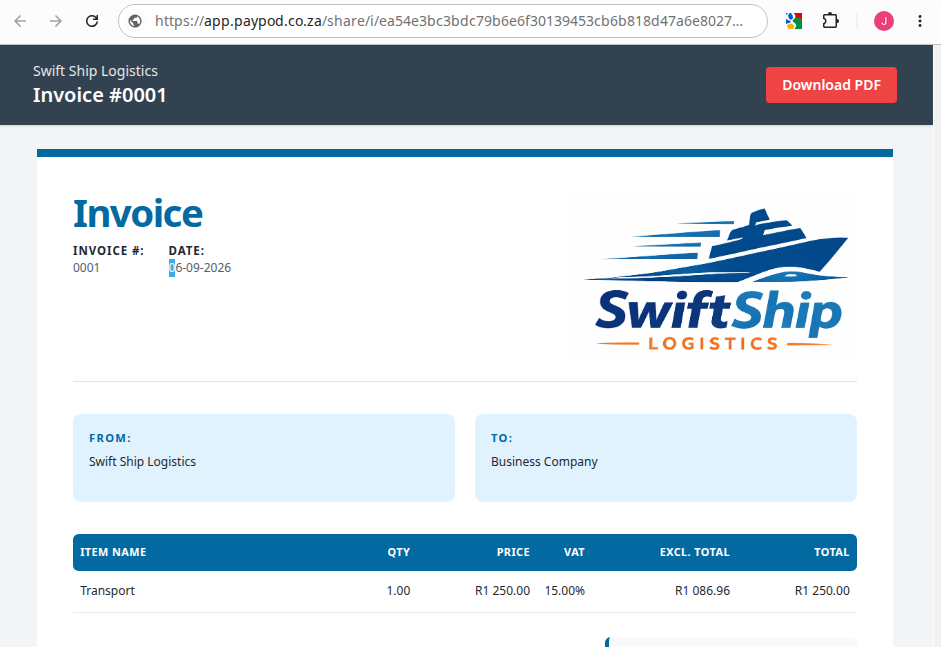
Task: Select the header company name Swift Ship Logistics
Action: coord(95,71)
